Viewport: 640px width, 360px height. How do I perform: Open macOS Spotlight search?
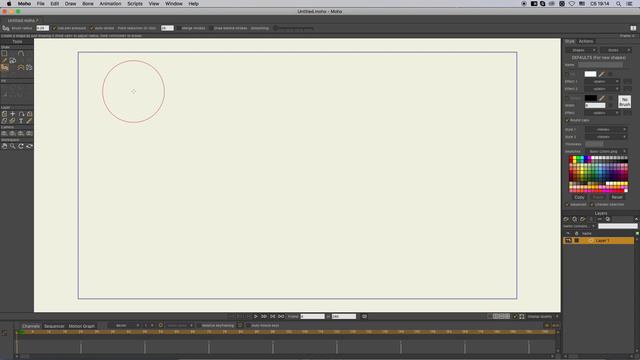(618, 4)
